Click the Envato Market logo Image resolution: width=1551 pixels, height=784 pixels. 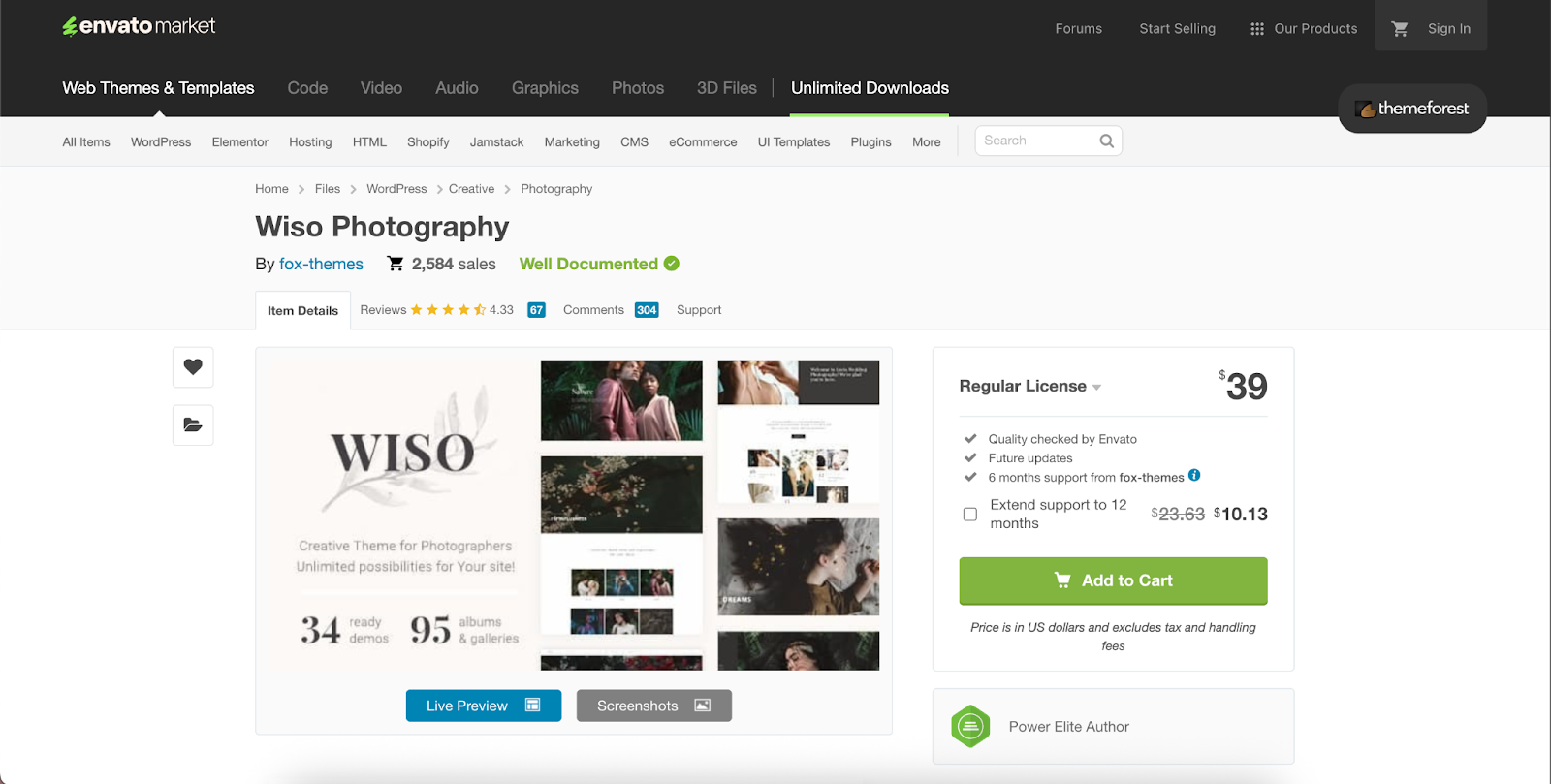[x=139, y=26]
